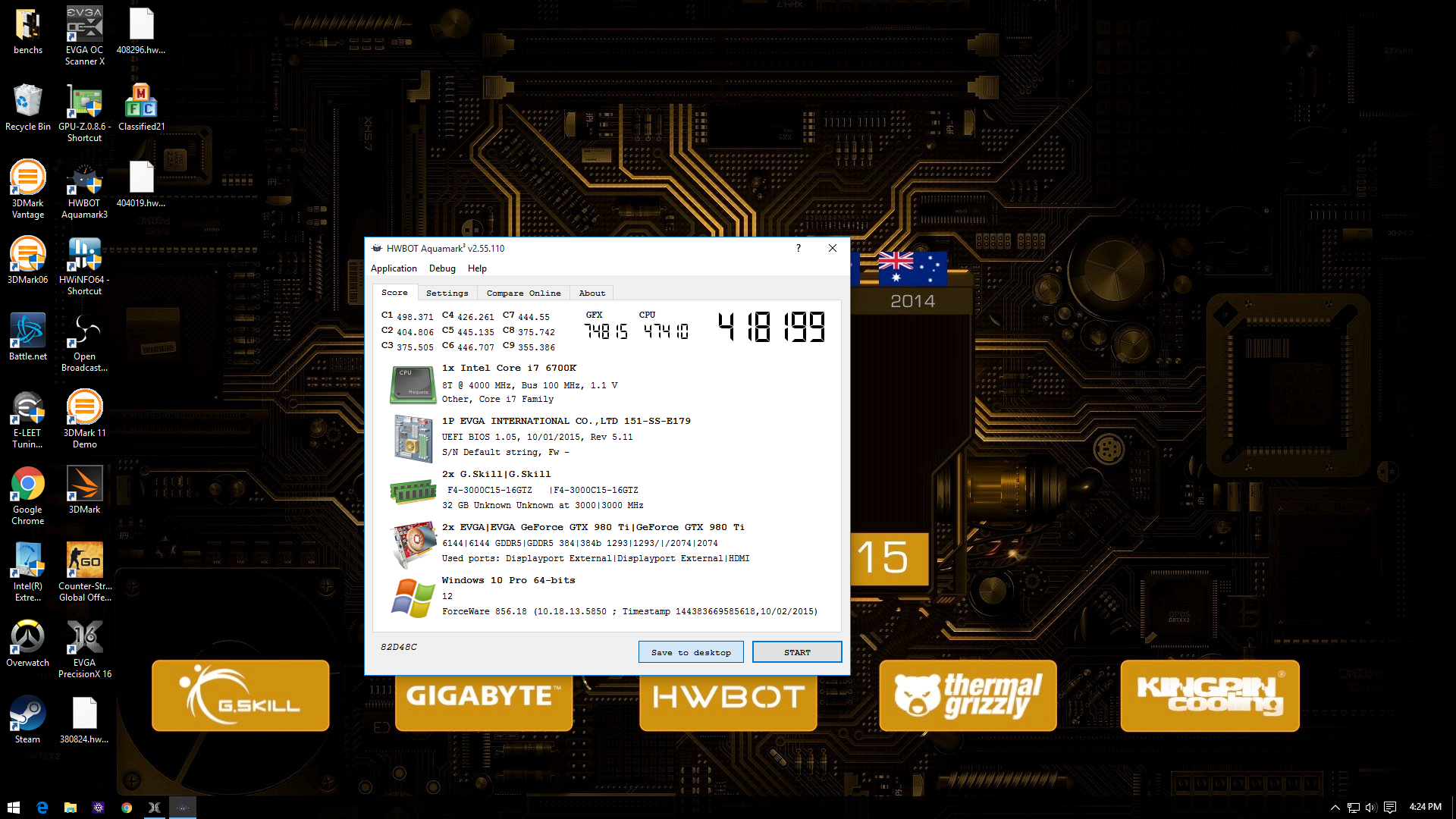Open HWBOT Aquamark3 desktop shortcut
Viewport: 1456px width, 819px height.
tap(84, 190)
